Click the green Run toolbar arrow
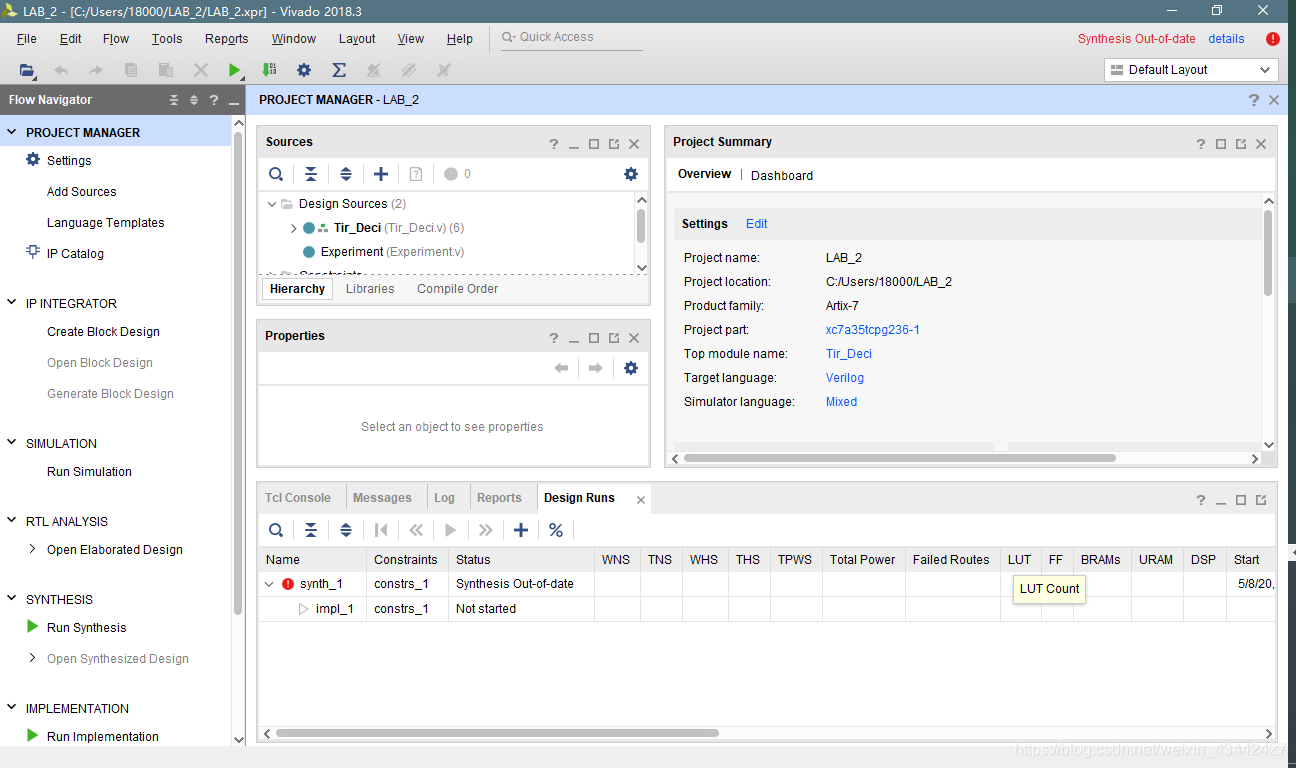Viewport: 1296px width, 768px height. click(234, 70)
